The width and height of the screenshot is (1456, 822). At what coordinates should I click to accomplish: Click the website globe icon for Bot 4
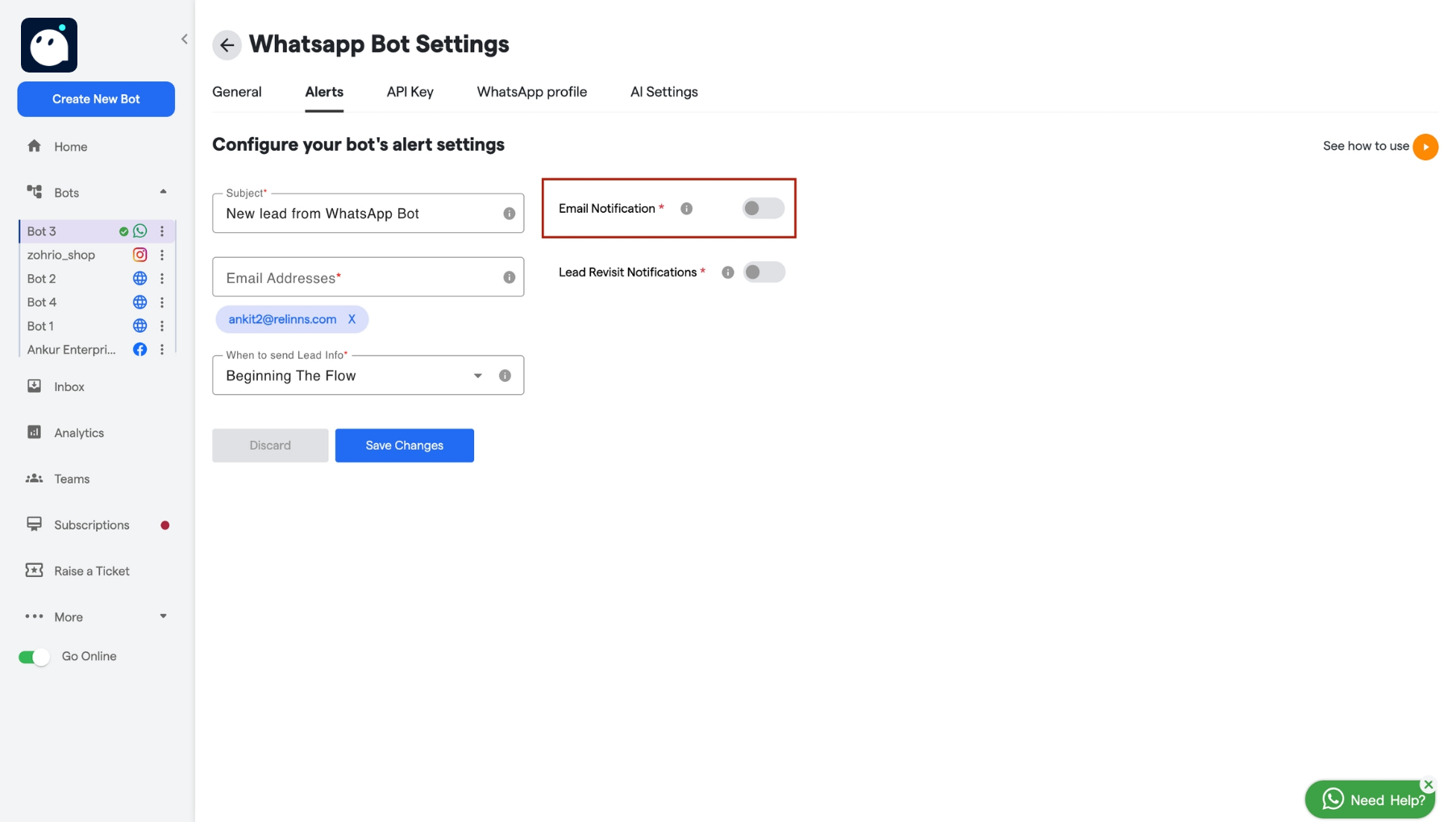(x=140, y=302)
